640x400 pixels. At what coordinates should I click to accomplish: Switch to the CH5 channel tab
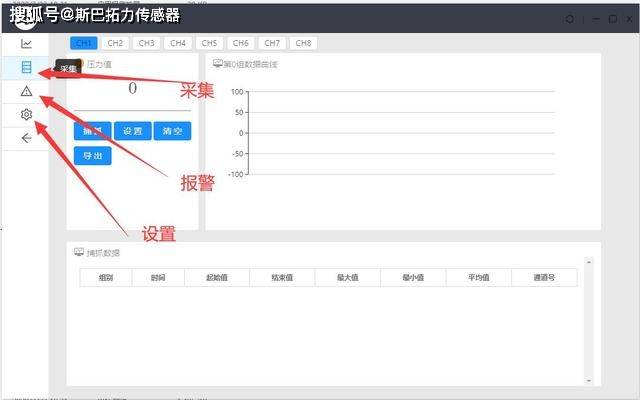(209, 43)
